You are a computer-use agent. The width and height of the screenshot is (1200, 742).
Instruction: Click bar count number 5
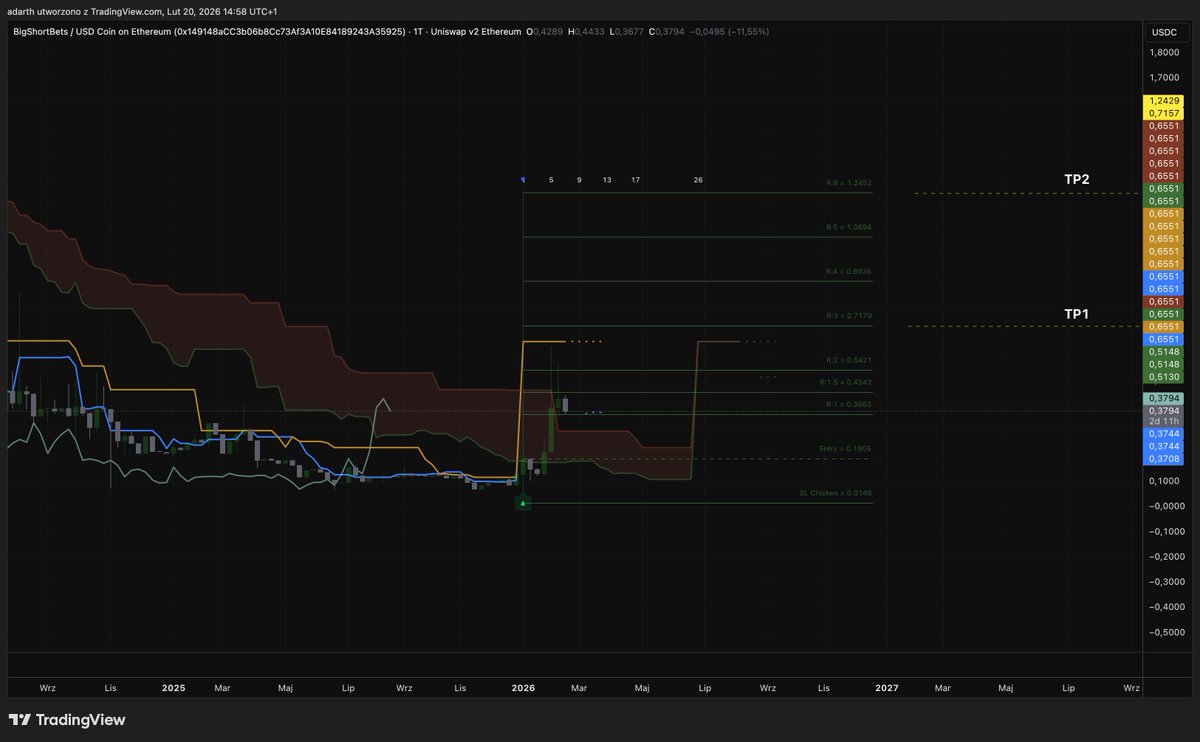point(551,180)
